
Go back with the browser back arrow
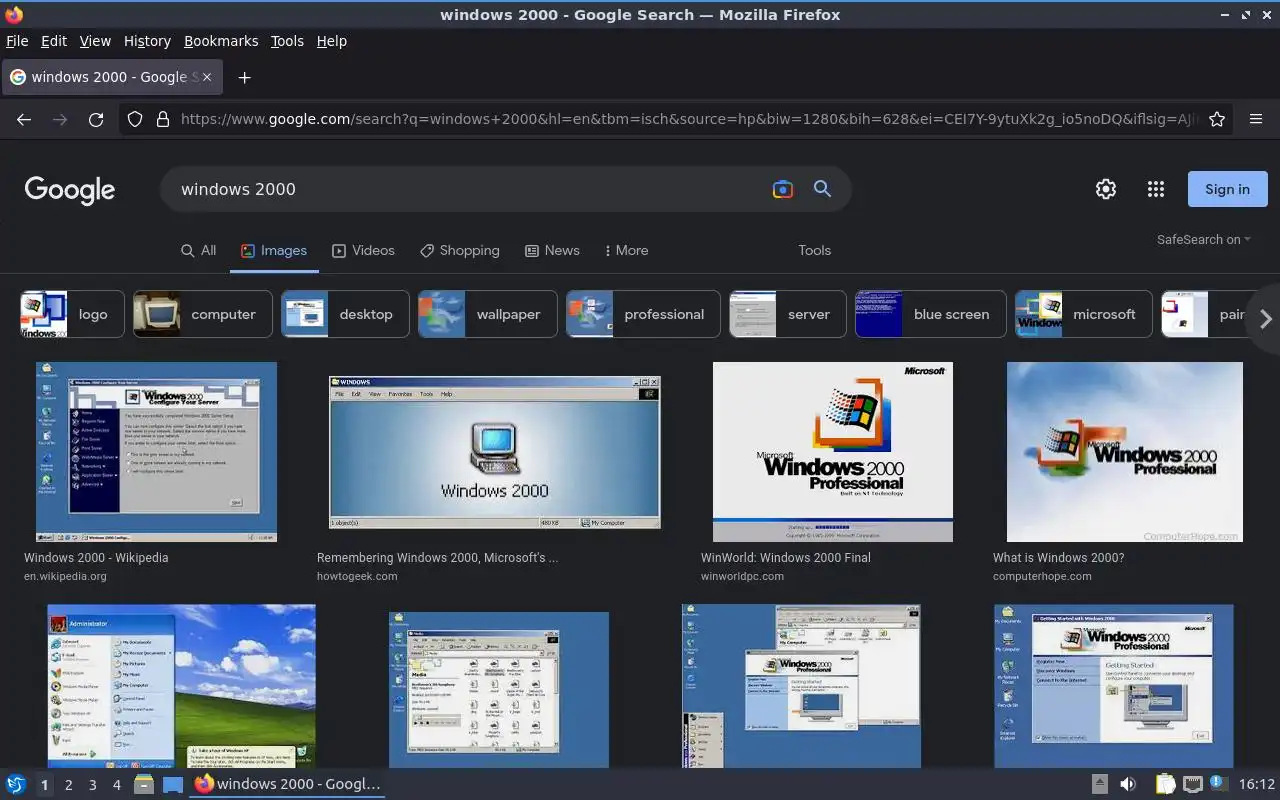tap(24, 119)
